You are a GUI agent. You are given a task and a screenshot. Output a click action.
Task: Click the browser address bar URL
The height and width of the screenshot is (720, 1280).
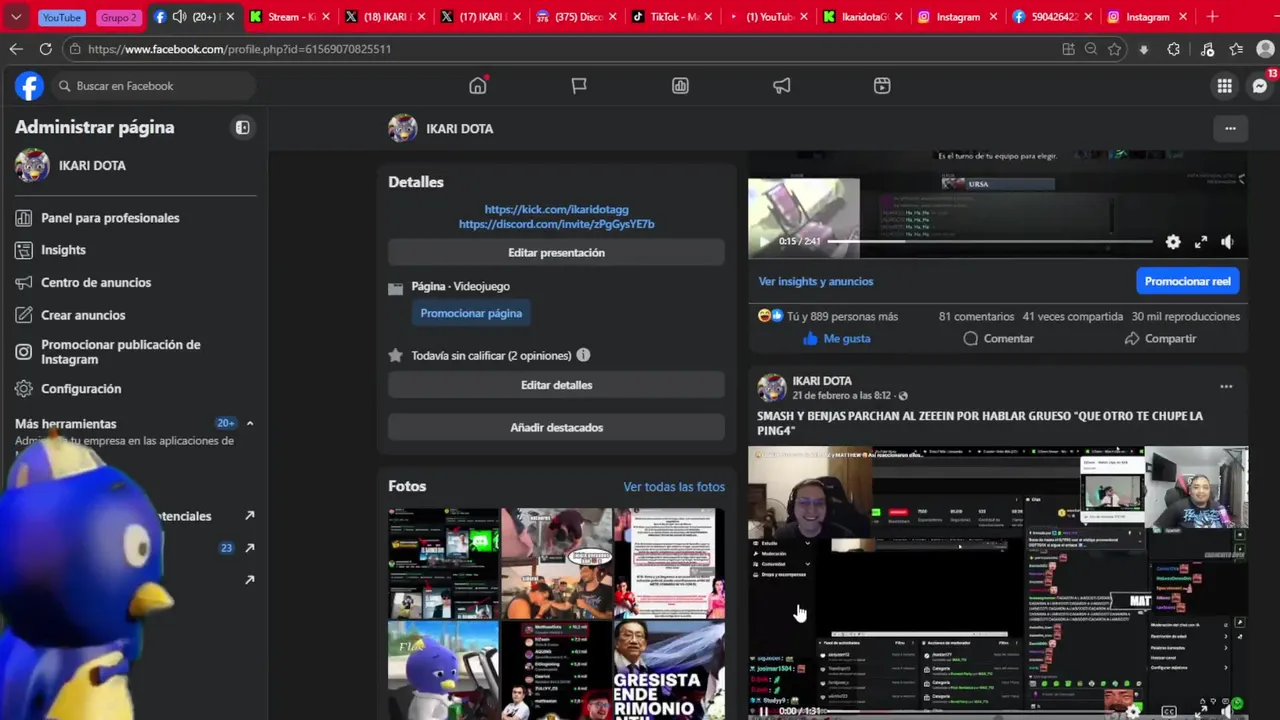[x=239, y=49]
